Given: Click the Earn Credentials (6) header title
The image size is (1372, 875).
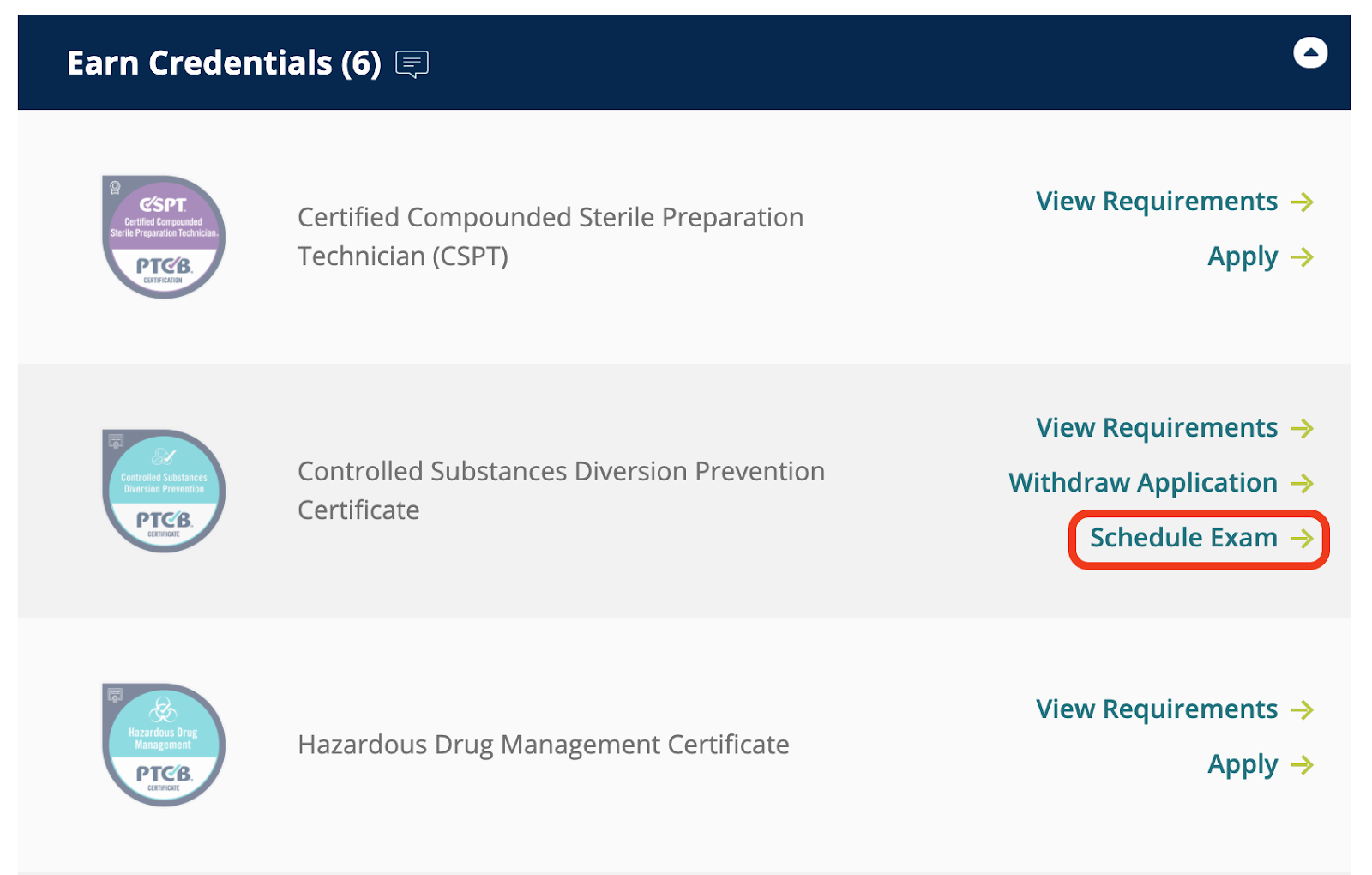Looking at the screenshot, I should point(224,63).
